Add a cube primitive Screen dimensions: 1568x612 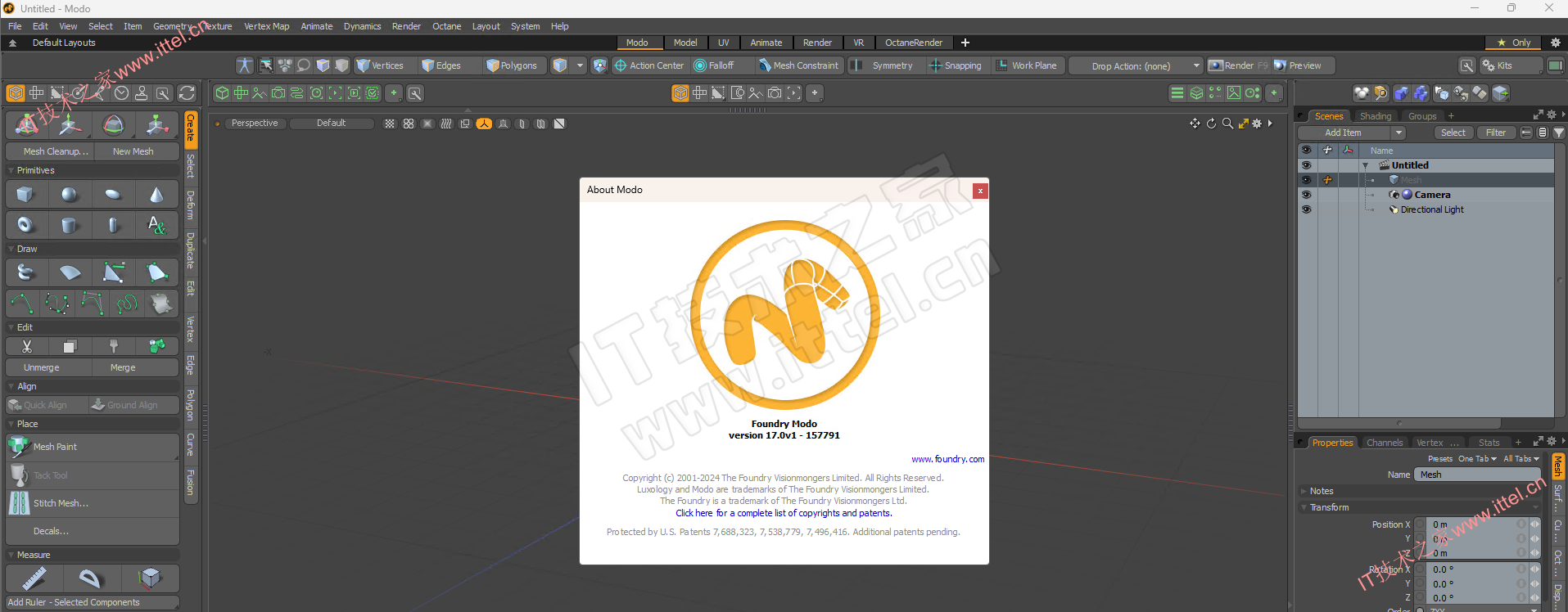(26, 195)
